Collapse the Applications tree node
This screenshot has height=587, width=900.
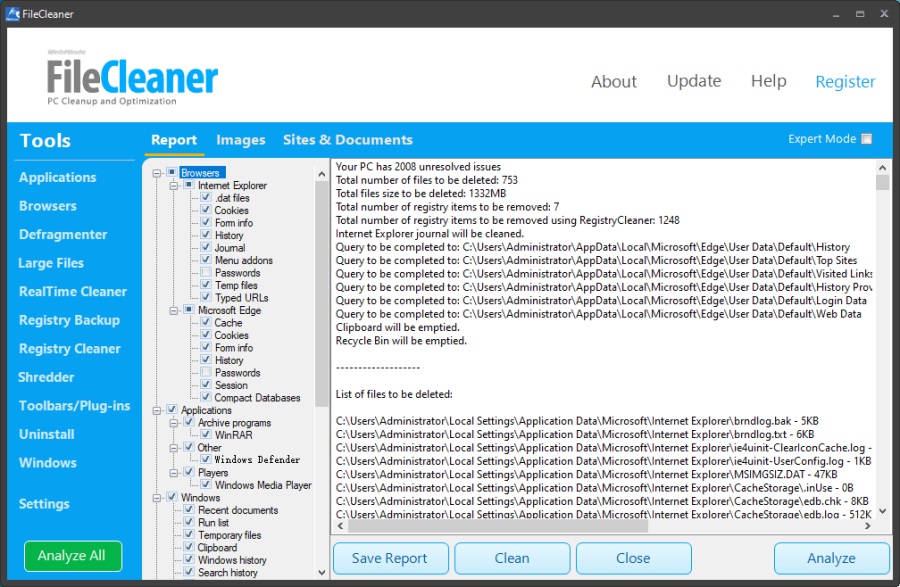coord(157,410)
